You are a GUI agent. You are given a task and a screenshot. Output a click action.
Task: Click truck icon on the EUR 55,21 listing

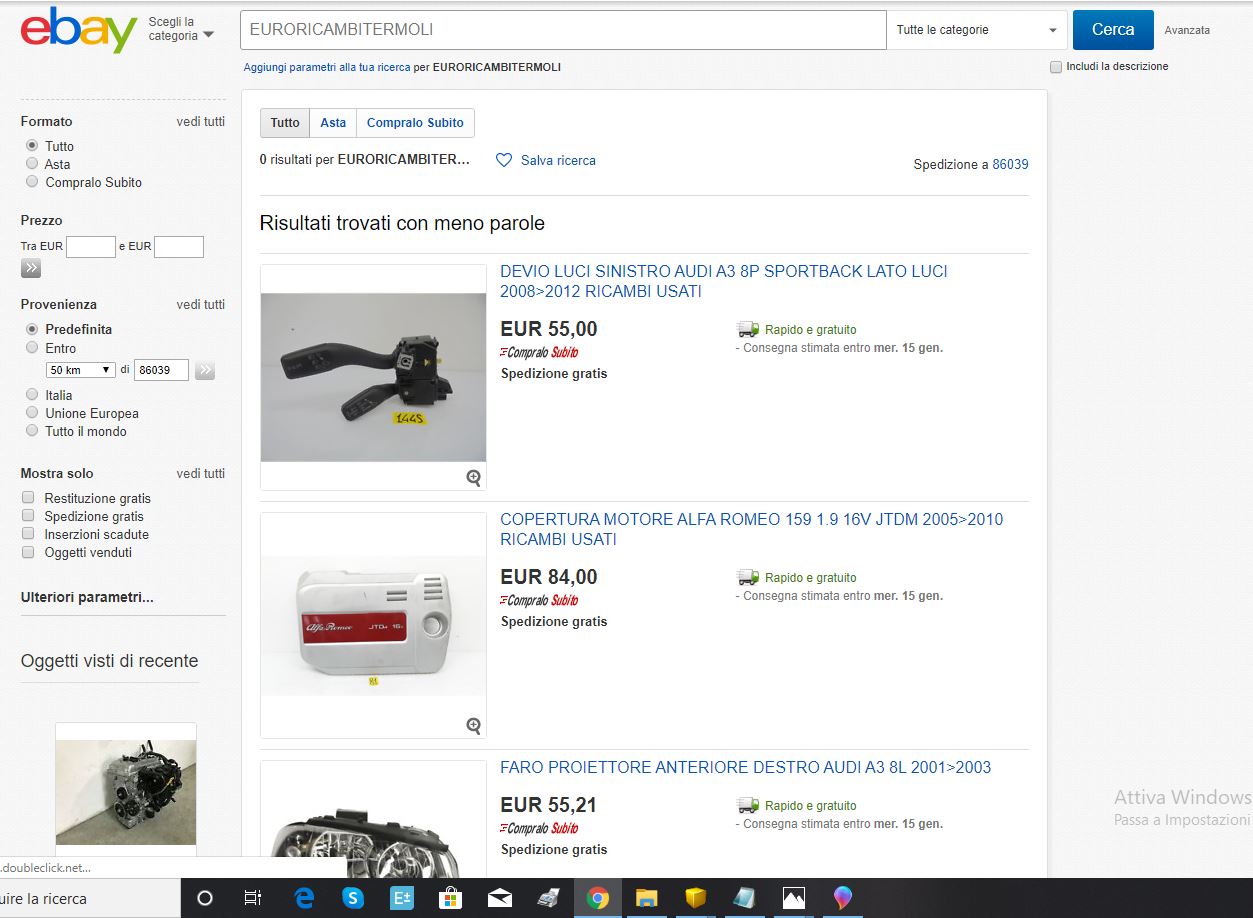pyautogui.click(x=747, y=805)
